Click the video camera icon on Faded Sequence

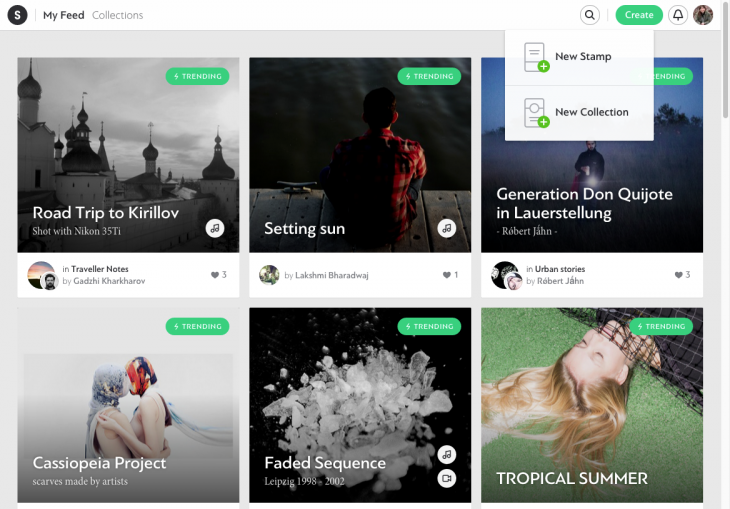click(447, 478)
